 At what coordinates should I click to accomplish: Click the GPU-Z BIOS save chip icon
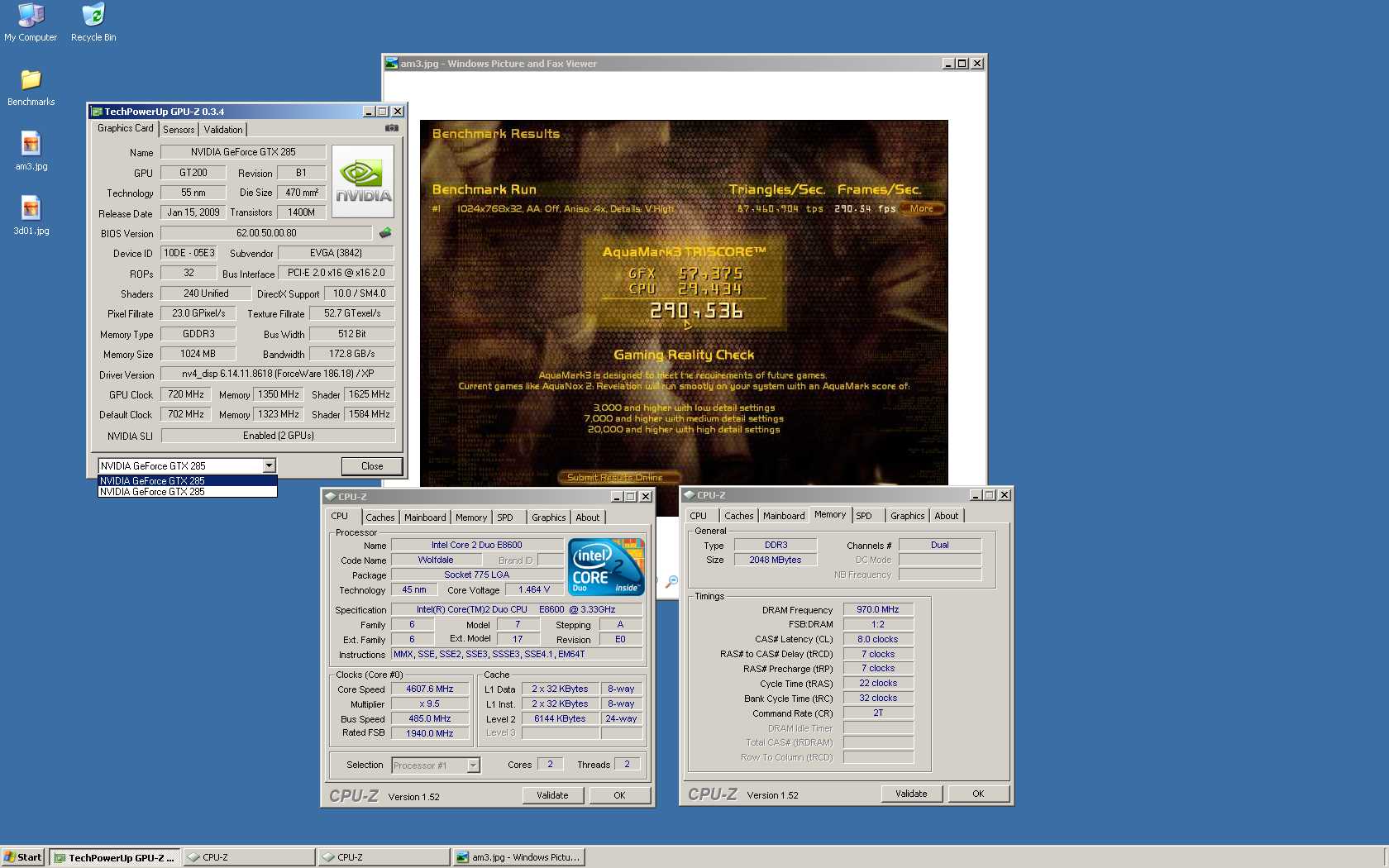coord(385,233)
